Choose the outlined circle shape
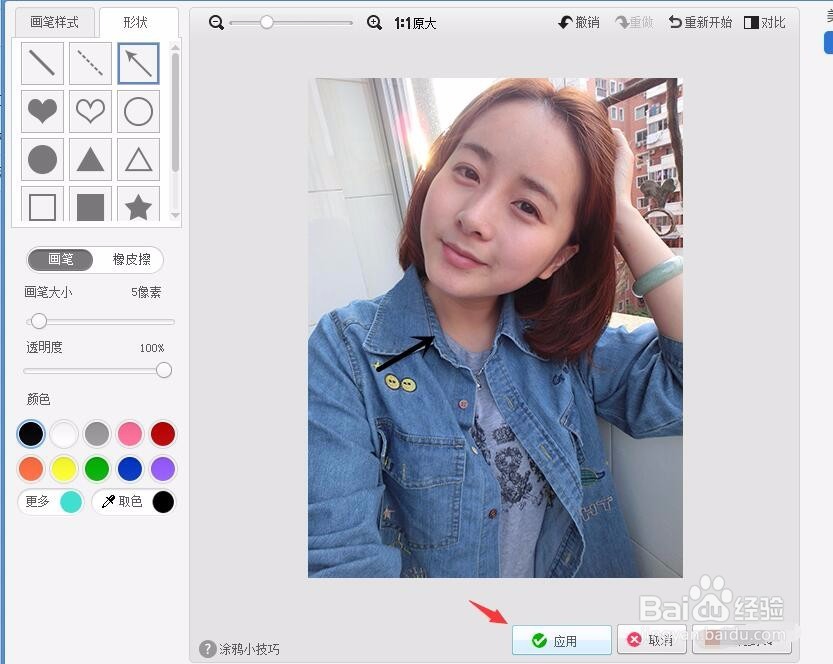This screenshot has width=833, height=664. pos(138,111)
